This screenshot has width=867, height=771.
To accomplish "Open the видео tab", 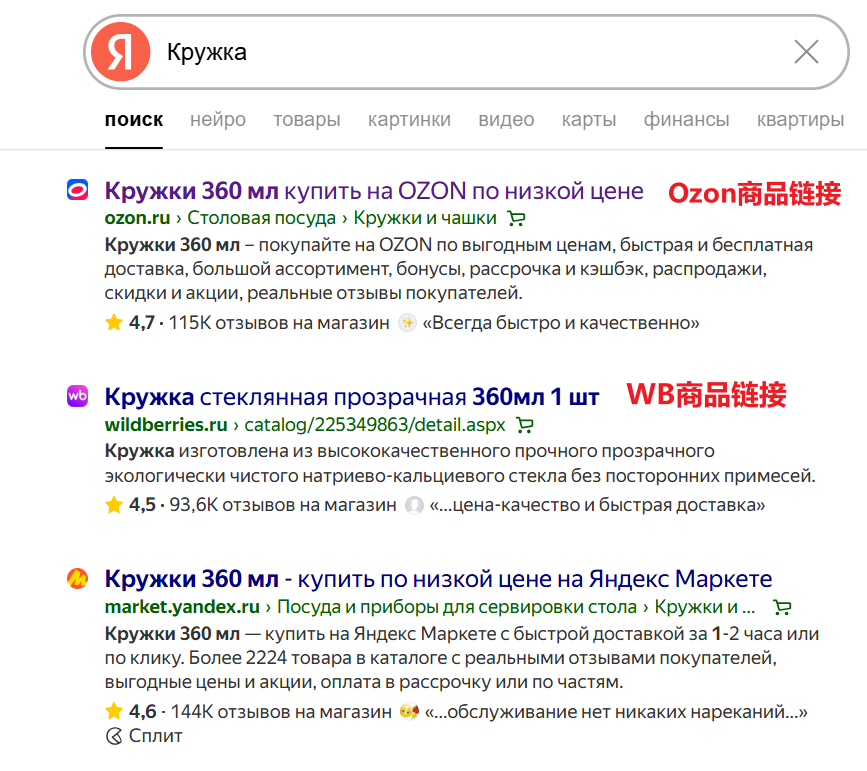I will pyautogui.click(x=506, y=119).
